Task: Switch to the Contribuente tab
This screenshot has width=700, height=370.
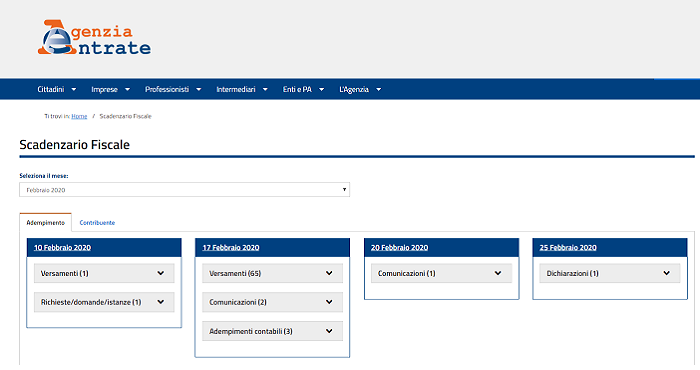Action: pos(97,222)
